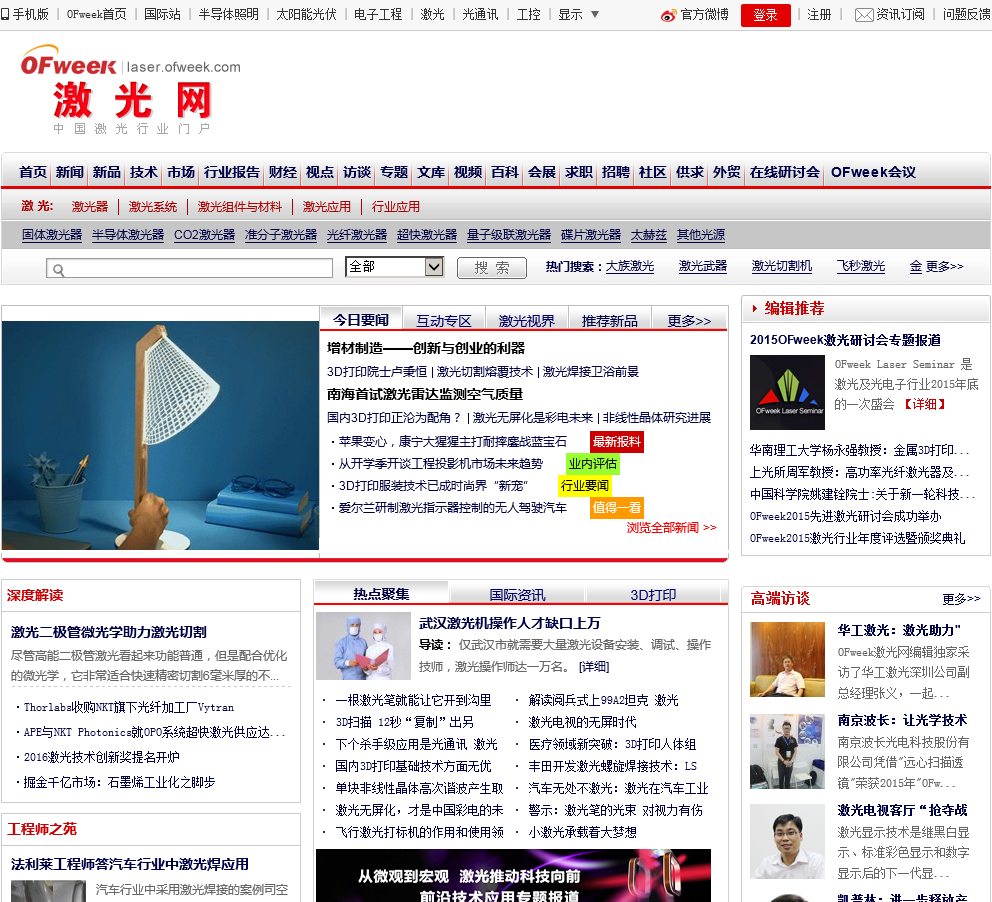Screen dimensions: 992x902
Task: Click the 激光器 subcategory link
Action: click(x=90, y=206)
